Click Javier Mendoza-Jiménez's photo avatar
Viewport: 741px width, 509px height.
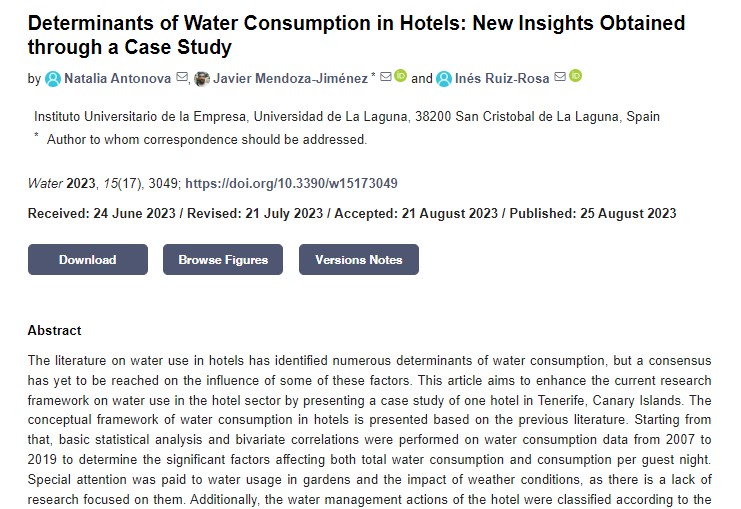pyautogui.click(x=202, y=79)
